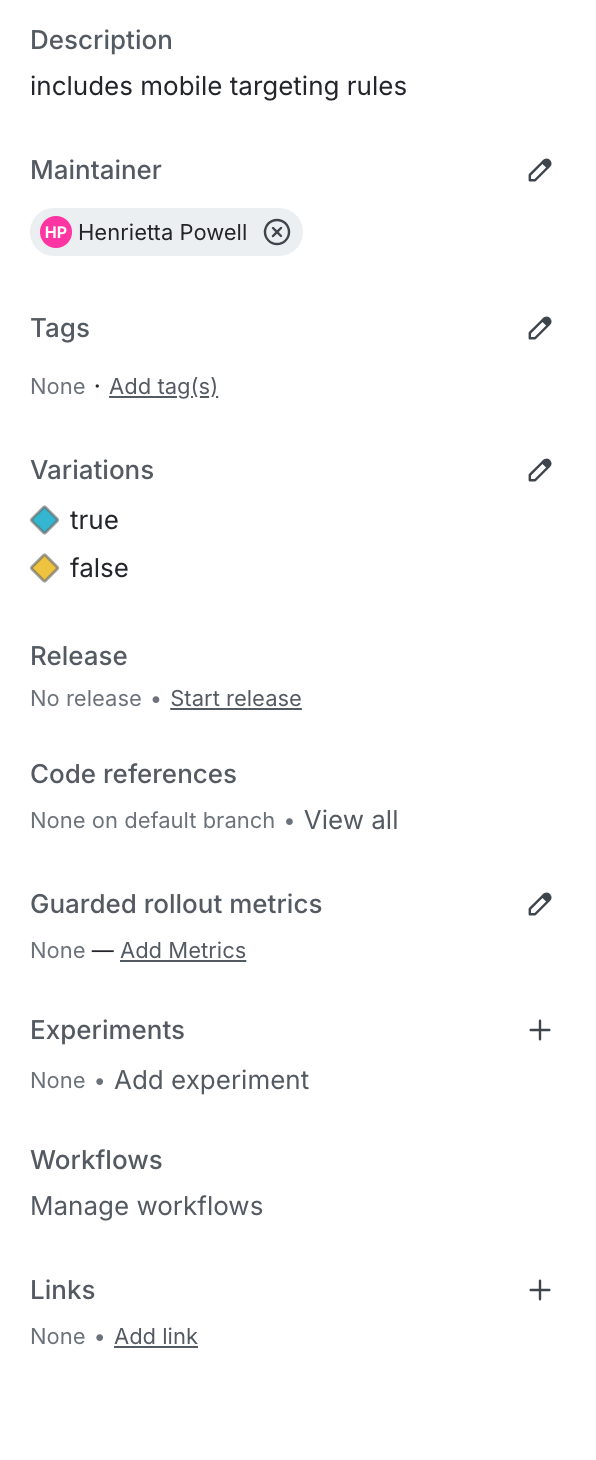
Task: Edit the Maintainer using the pencil icon
Action: 540,170
